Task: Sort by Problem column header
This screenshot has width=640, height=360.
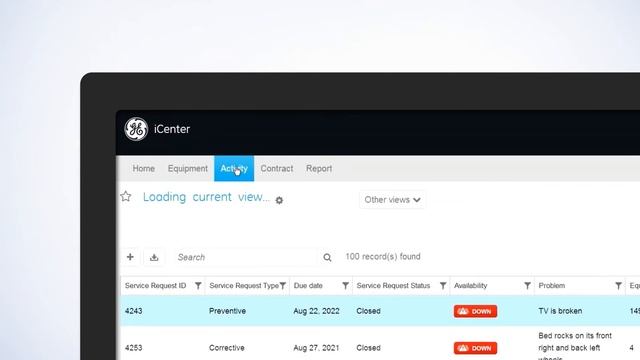Action: point(552,286)
